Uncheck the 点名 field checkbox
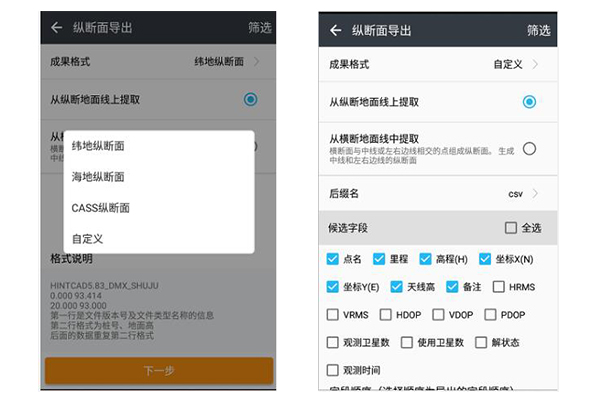 point(333,259)
